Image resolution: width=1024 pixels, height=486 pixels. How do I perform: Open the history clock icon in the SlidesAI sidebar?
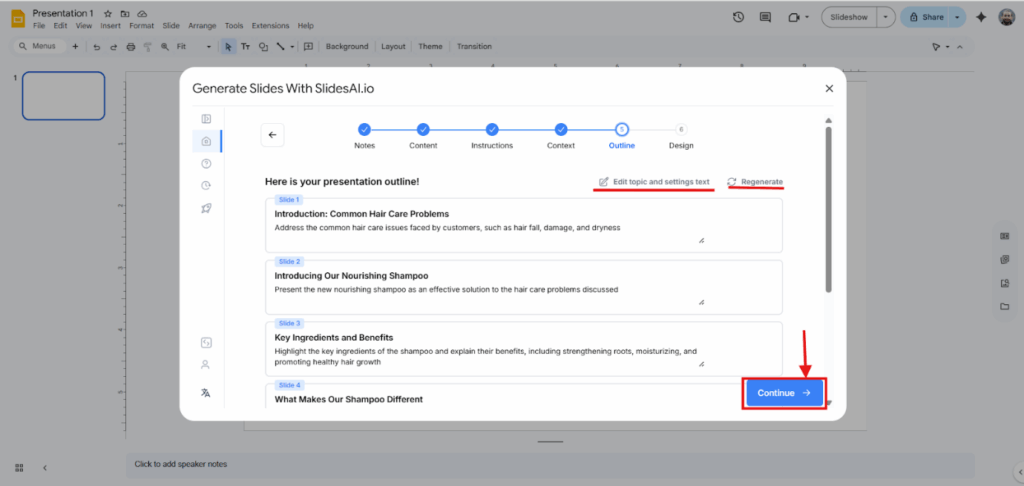click(x=206, y=185)
